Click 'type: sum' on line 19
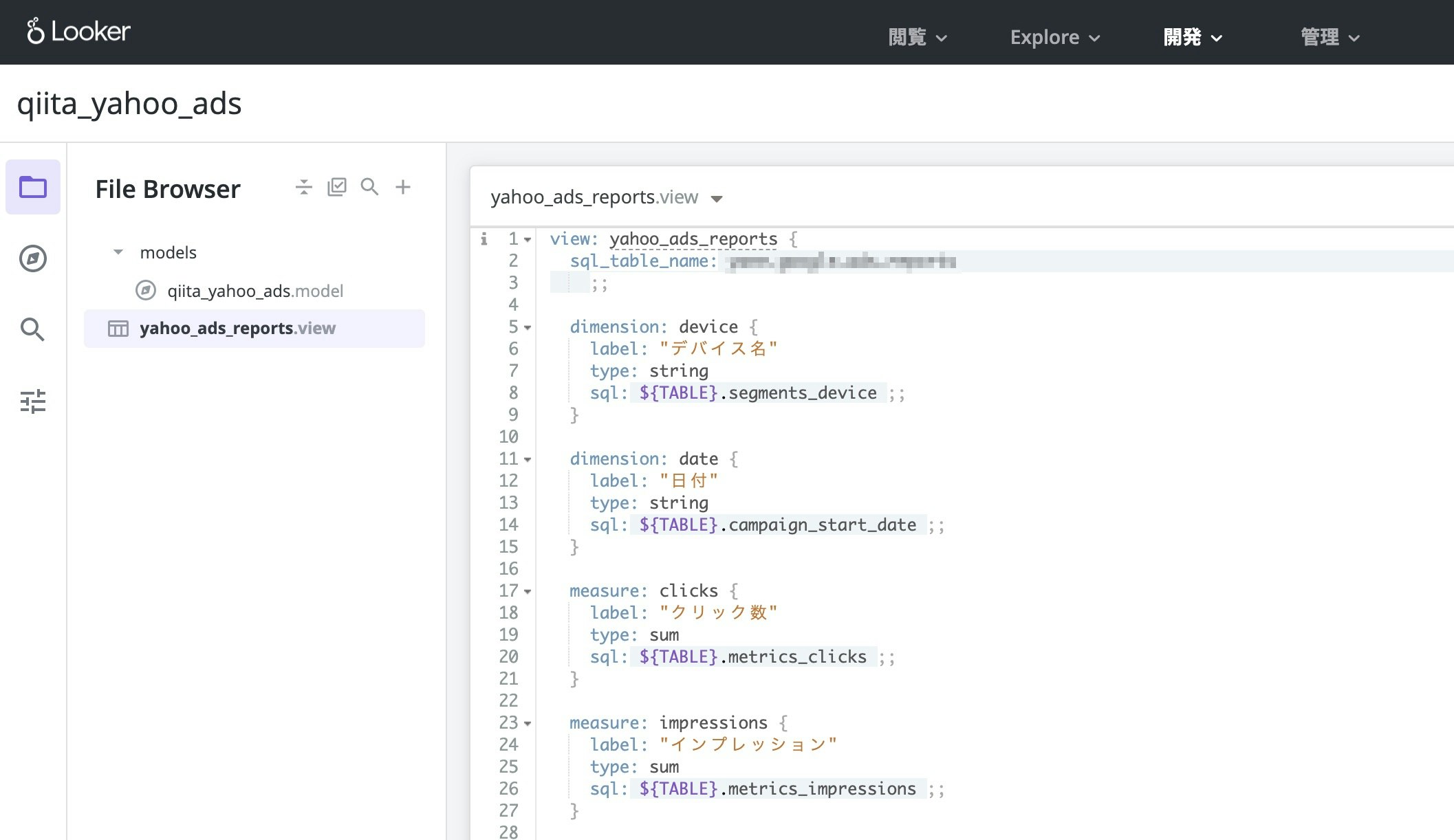The height and width of the screenshot is (840, 1454). tap(634, 634)
